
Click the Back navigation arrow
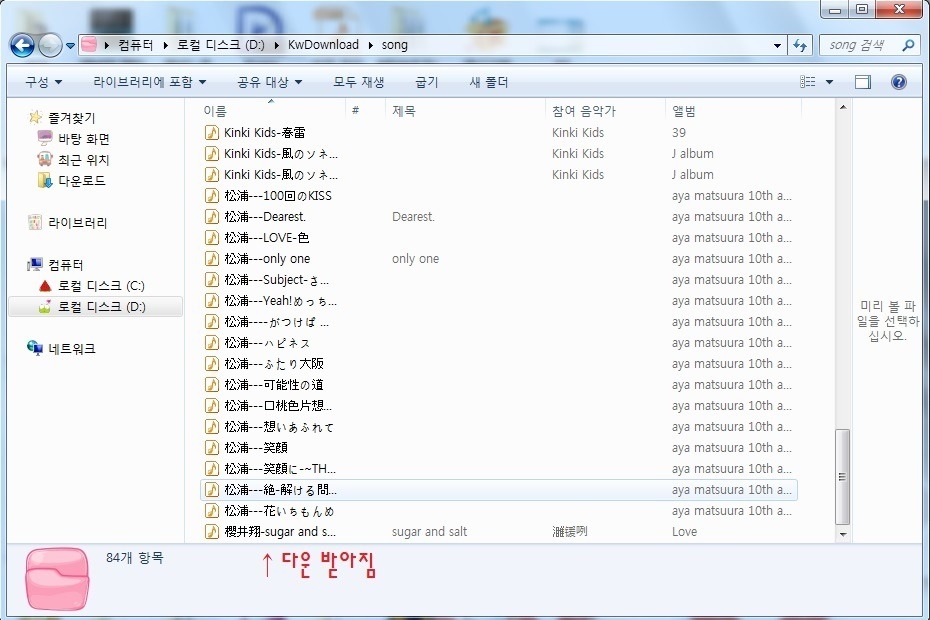pos(23,45)
